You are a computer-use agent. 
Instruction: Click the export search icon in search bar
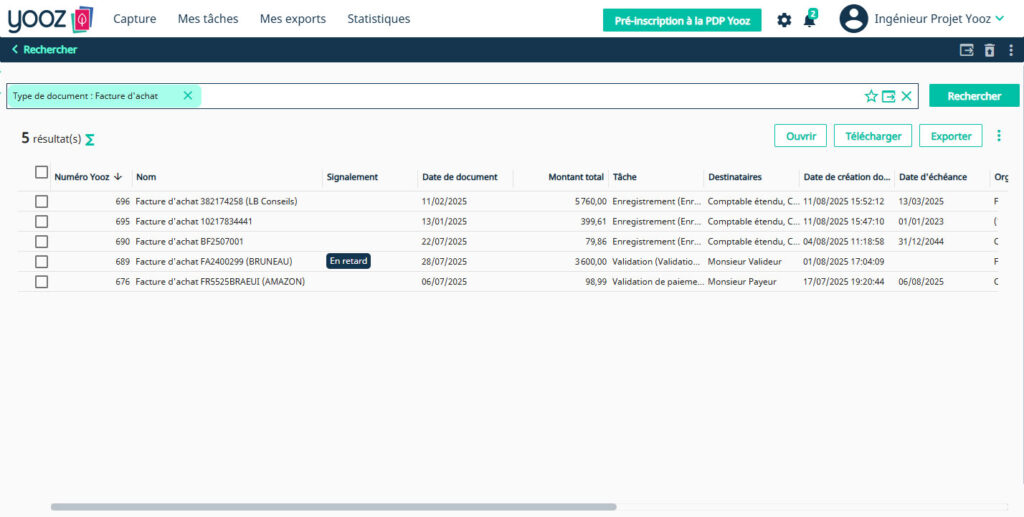(889, 96)
